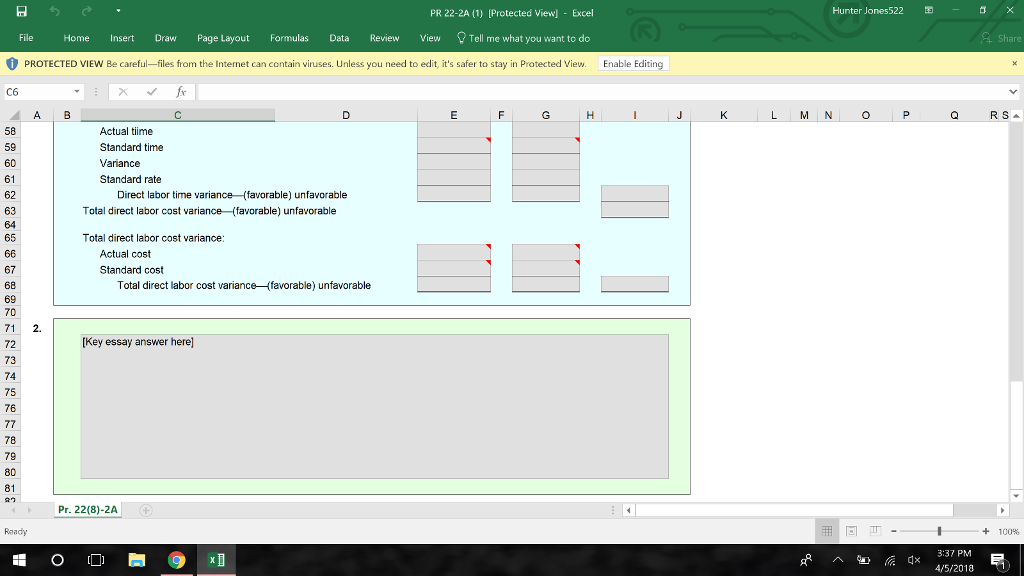
Task: Click the Key essay answer text box
Action: coord(374,406)
